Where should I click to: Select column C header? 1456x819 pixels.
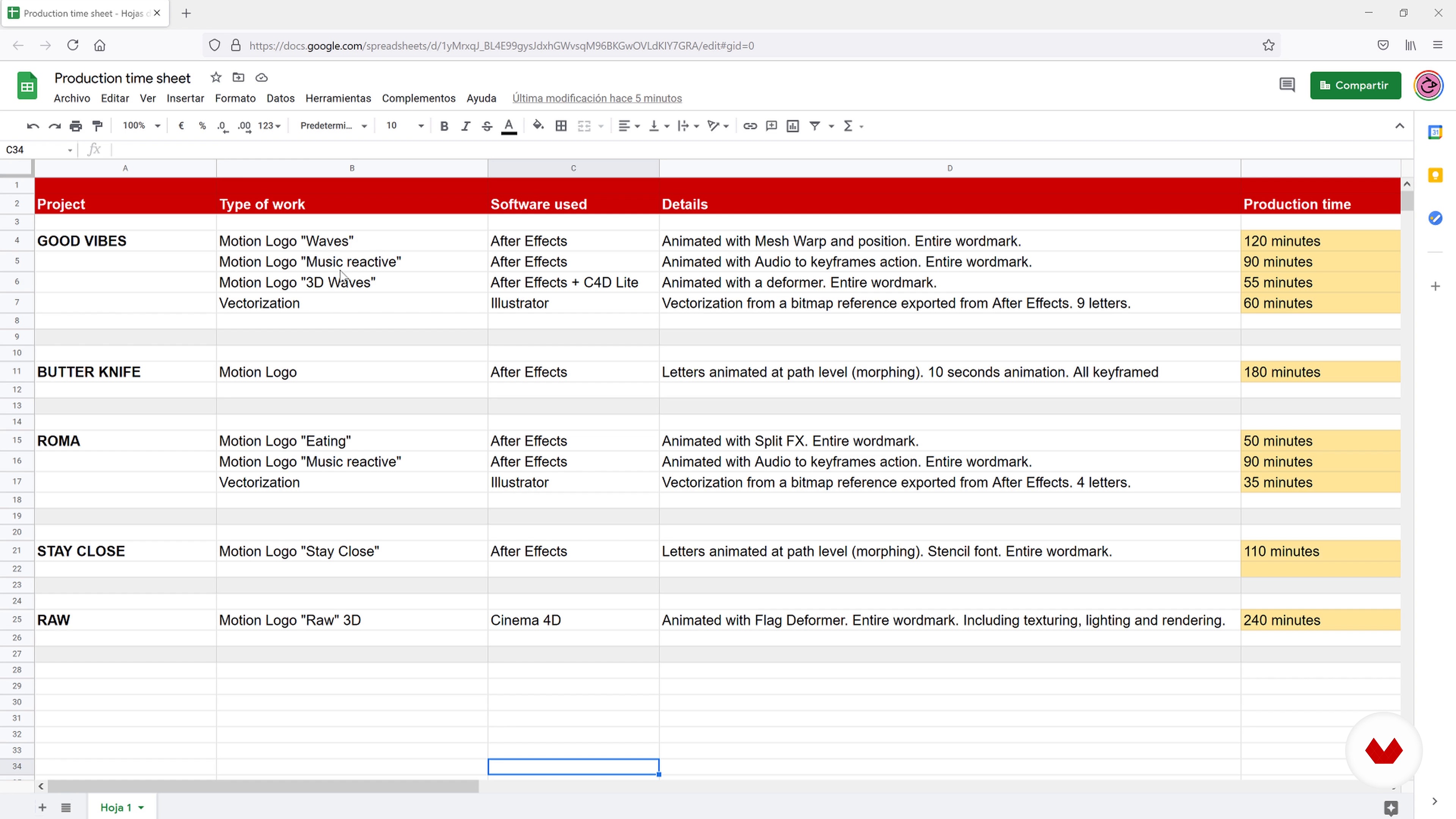pos(573,168)
